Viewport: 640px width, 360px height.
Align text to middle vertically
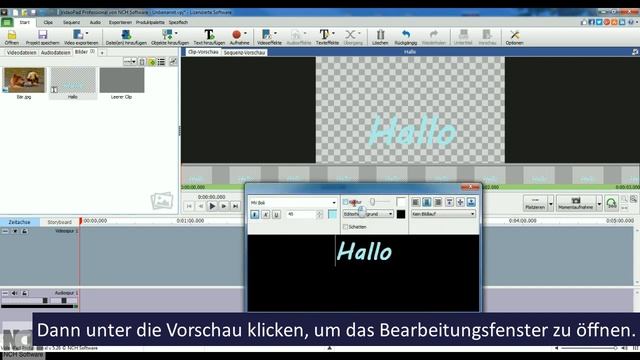(x=460, y=202)
